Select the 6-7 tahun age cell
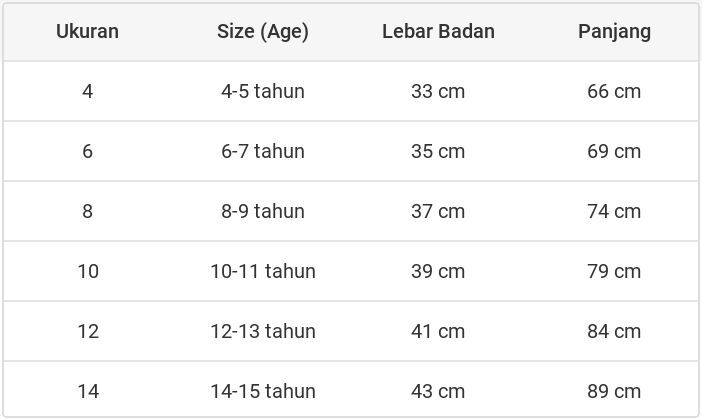Screen dimensions: 702x420 coord(263,151)
